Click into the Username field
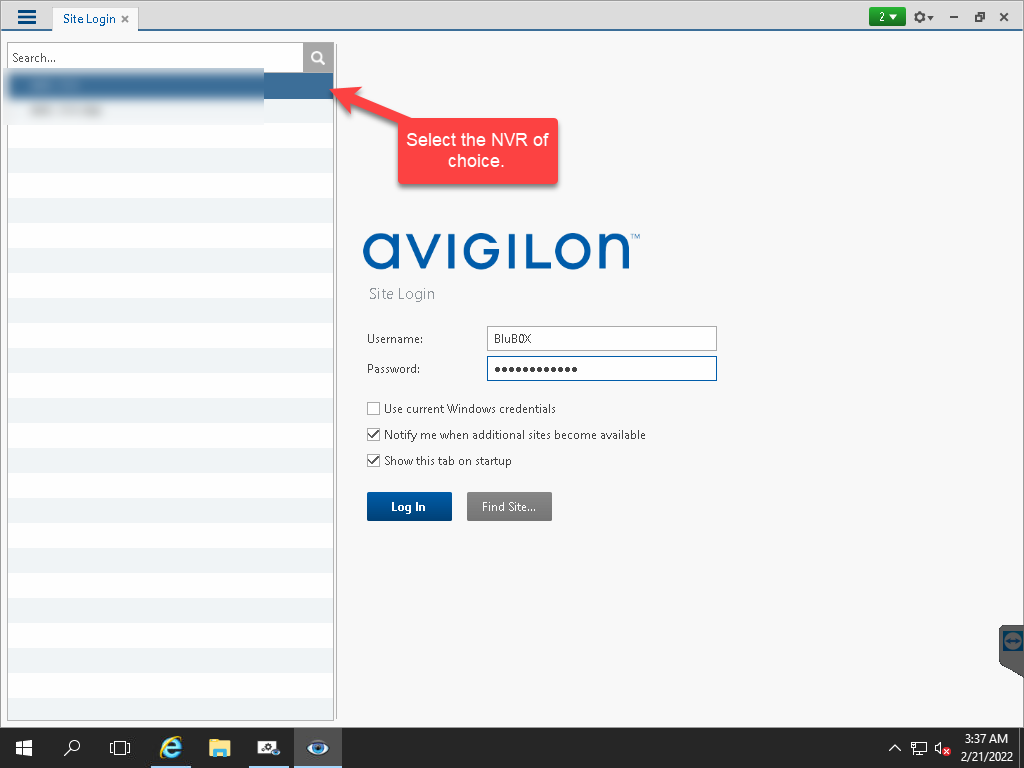The width and height of the screenshot is (1024, 768). pyautogui.click(x=601, y=339)
